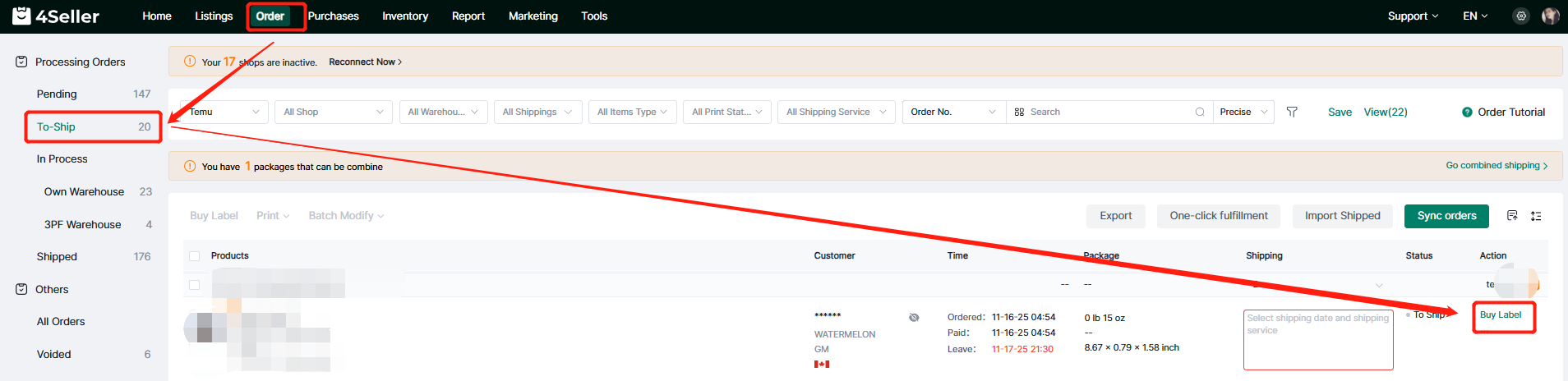This screenshot has height=381, width=1568.
Task: Click the 4Seller logo icon
Action: tap(21, 16)
